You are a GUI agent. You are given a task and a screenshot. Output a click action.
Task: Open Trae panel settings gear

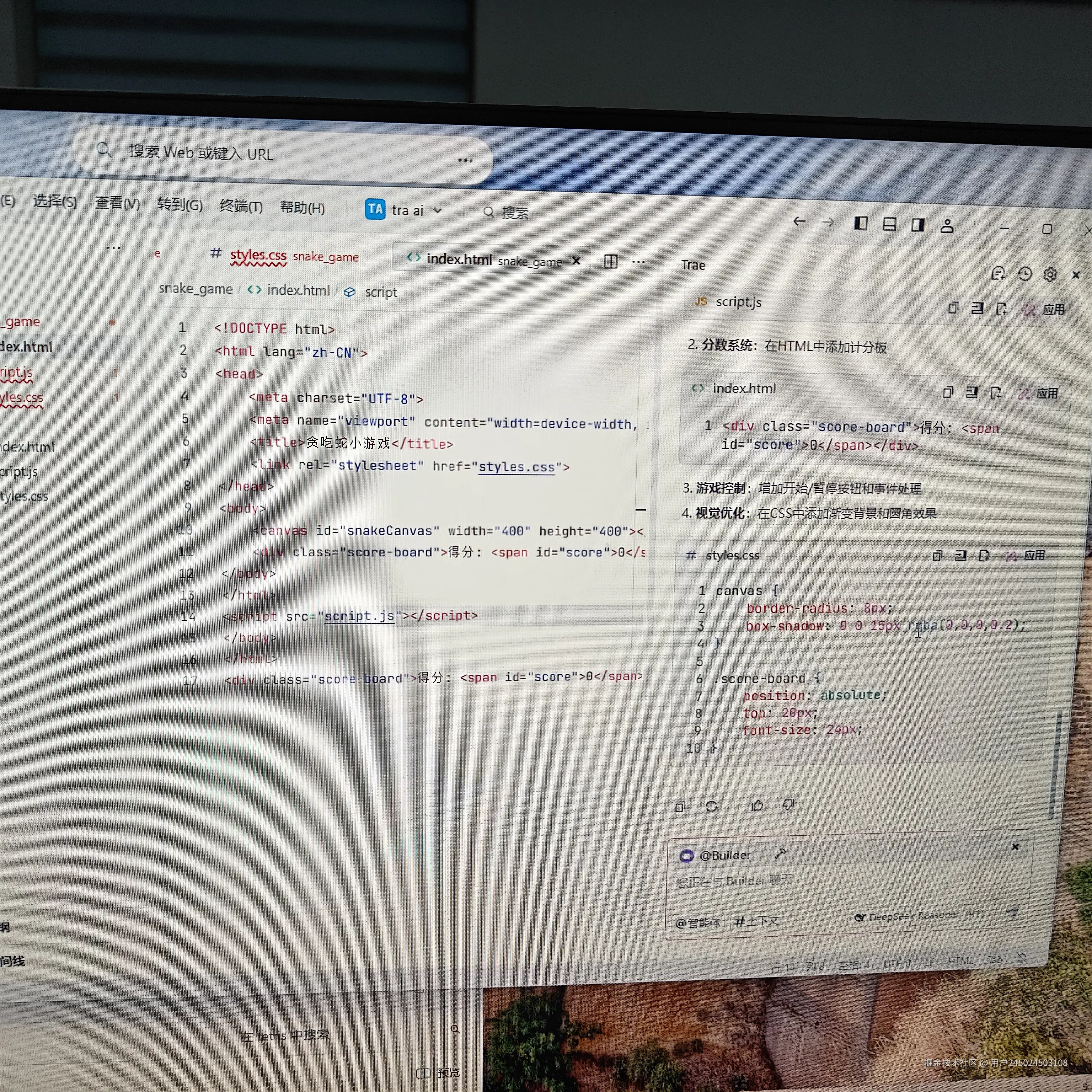click(1050, 275)
